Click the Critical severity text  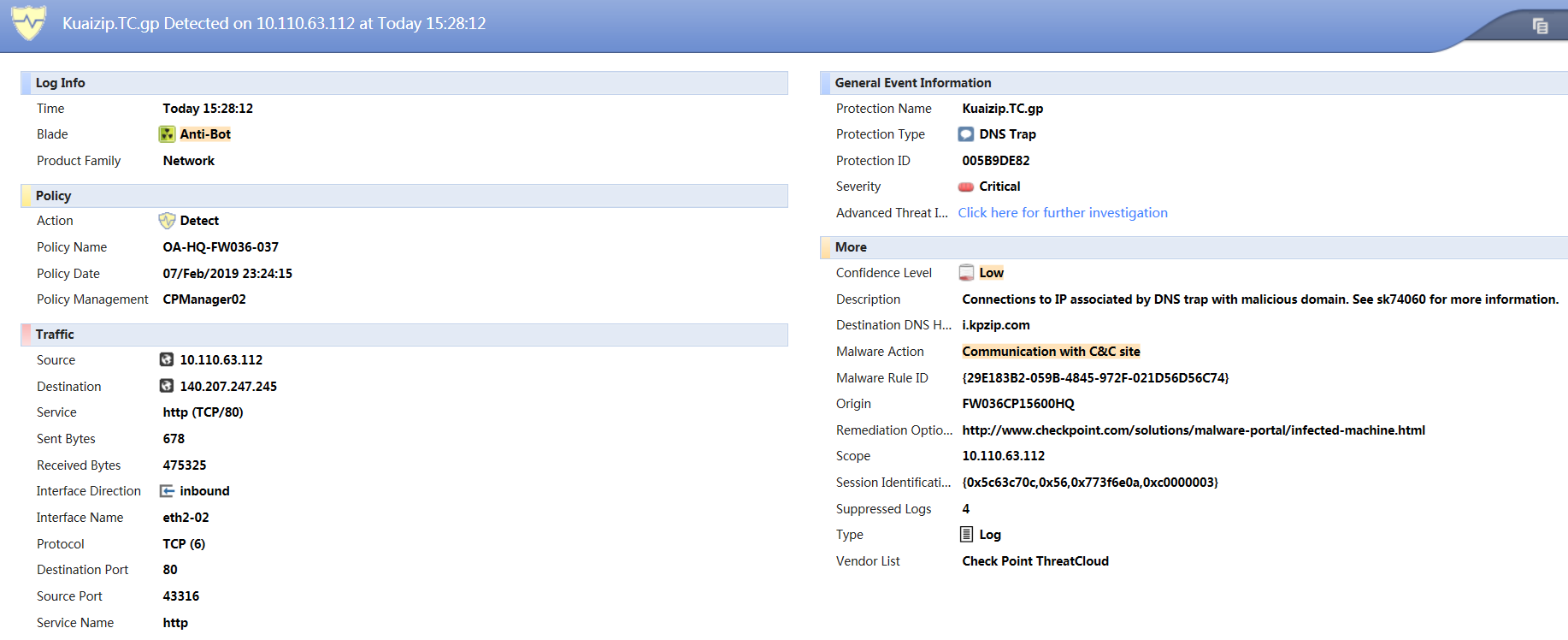pyautogui.click(x=999, y=187)
